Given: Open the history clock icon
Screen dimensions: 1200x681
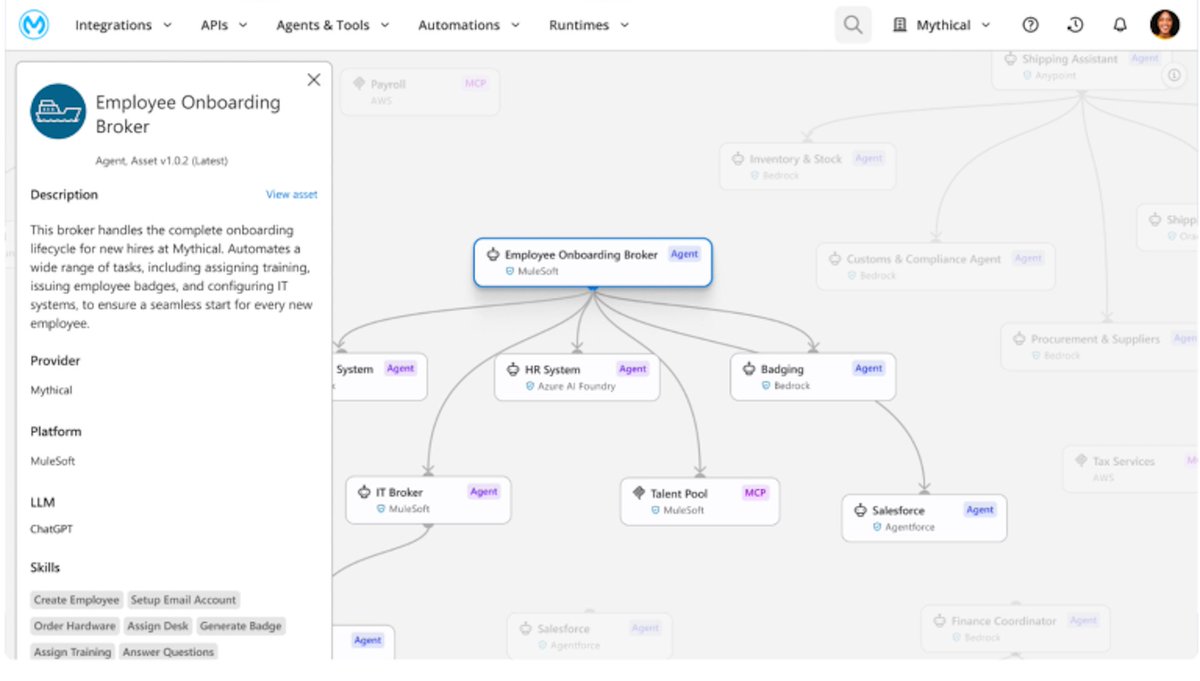Looking at the screenshot, I should point(1075,25).
